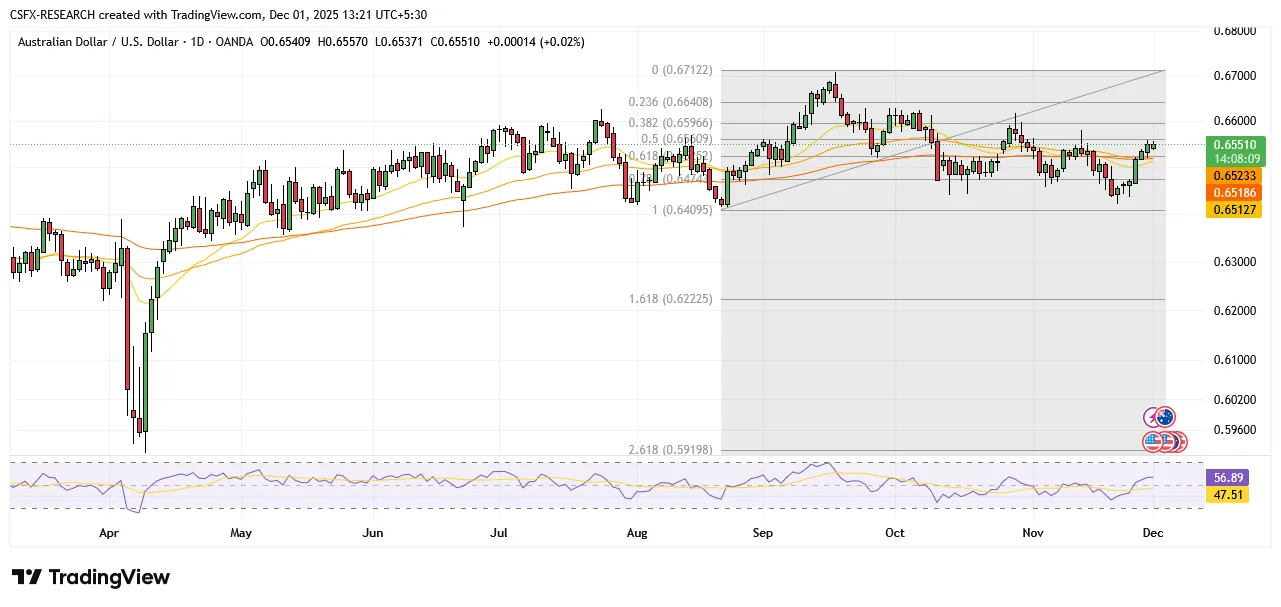
Task: Click the Australian flag event icon
Action: pos(1165,417)
